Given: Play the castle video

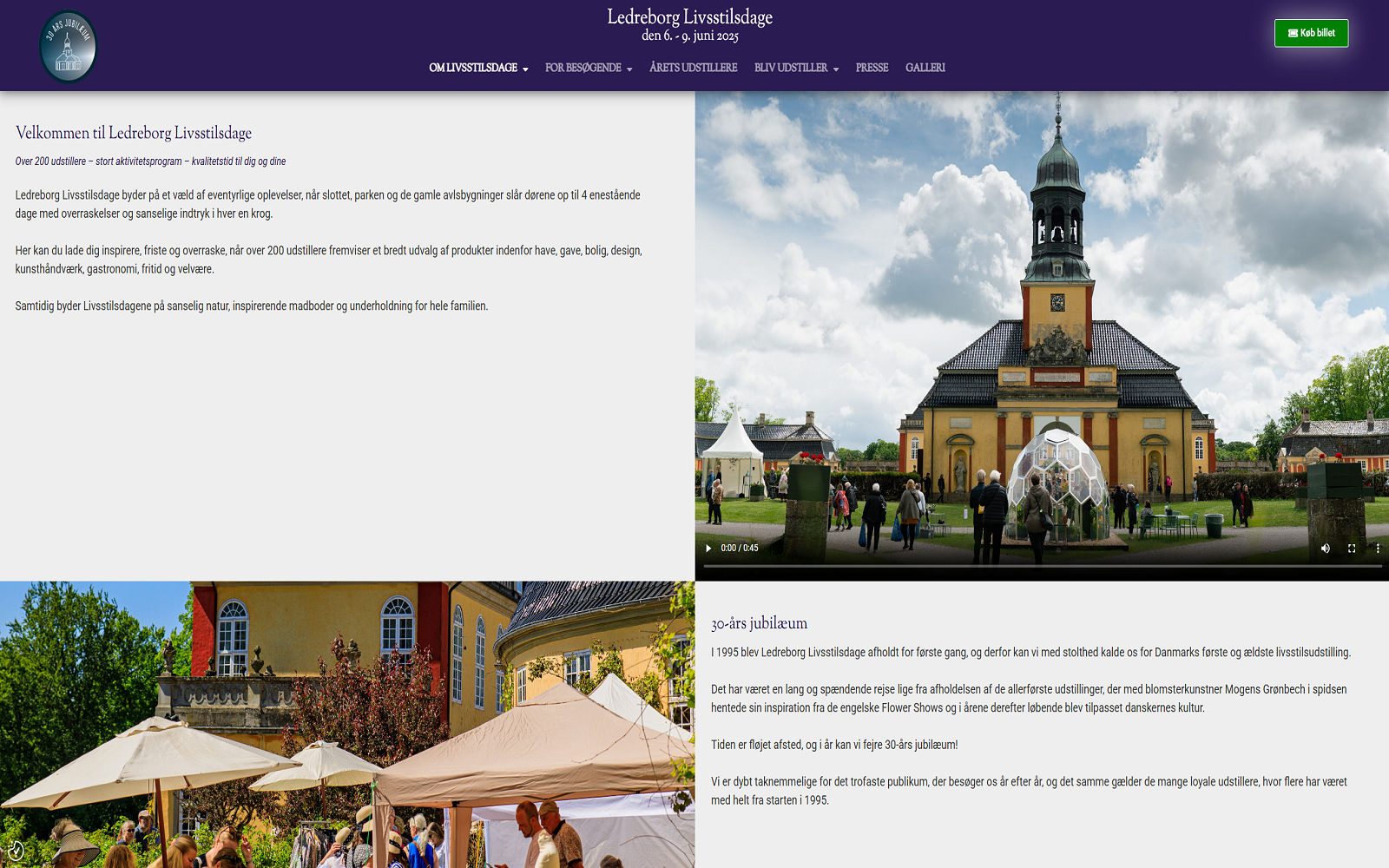Looking at the screenshot, I should pyautogui.click(x=708, y=549).
